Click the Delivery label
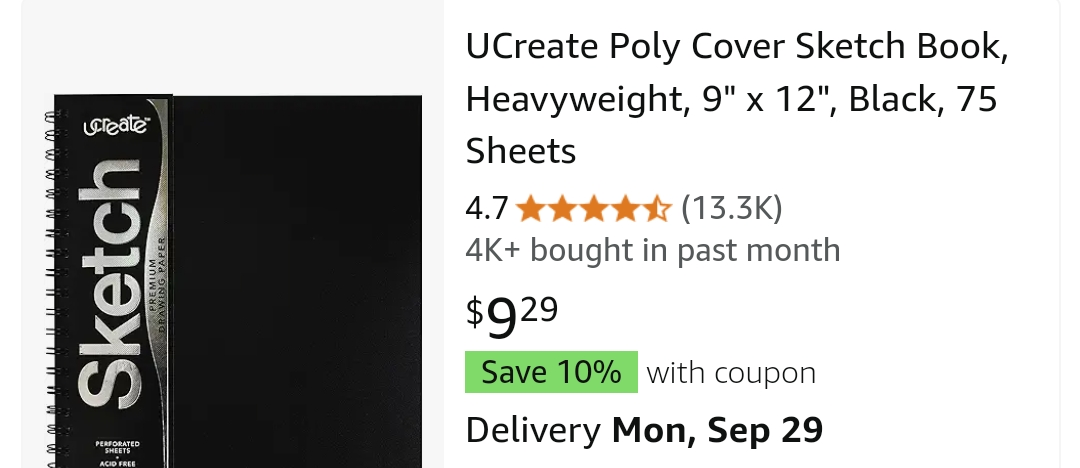This screenshot has height=468, width=1080. [x=533, y=430]
